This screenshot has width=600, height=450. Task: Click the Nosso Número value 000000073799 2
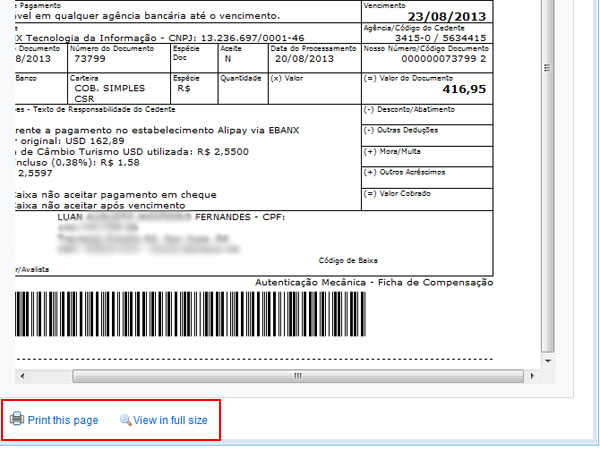(443, 59)
